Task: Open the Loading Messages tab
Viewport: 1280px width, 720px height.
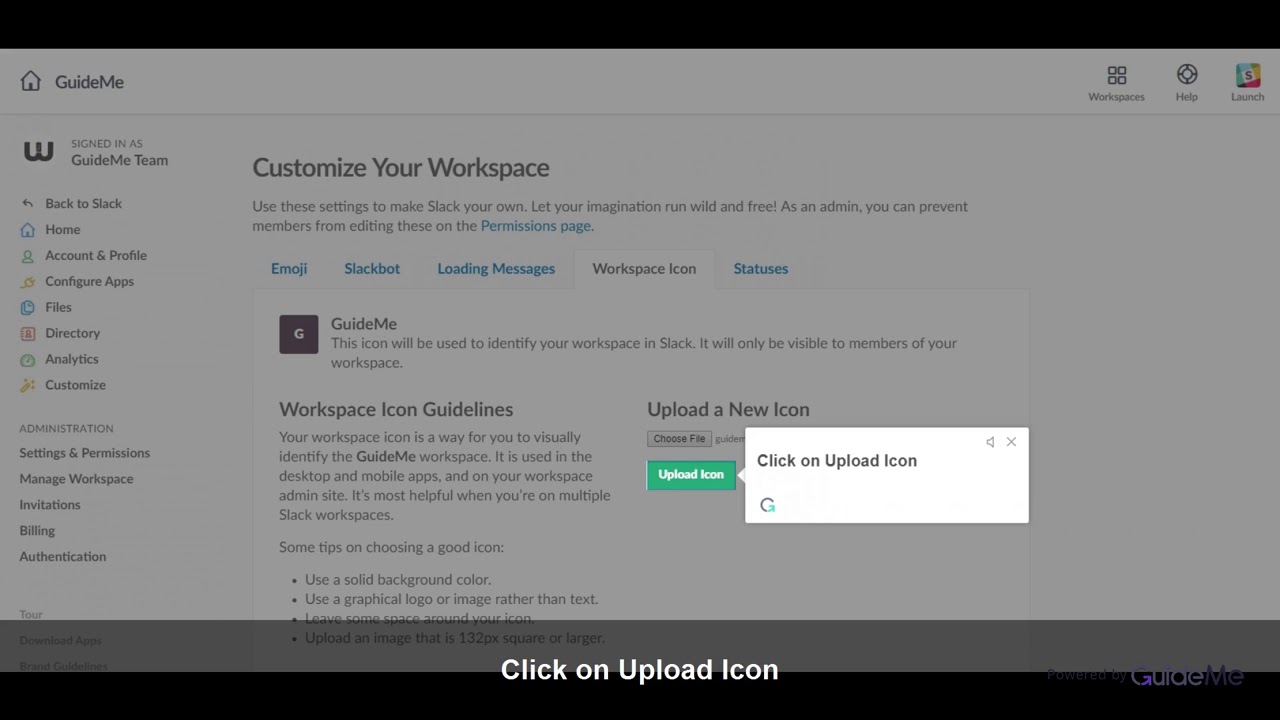Action: [x=496, y=268]
